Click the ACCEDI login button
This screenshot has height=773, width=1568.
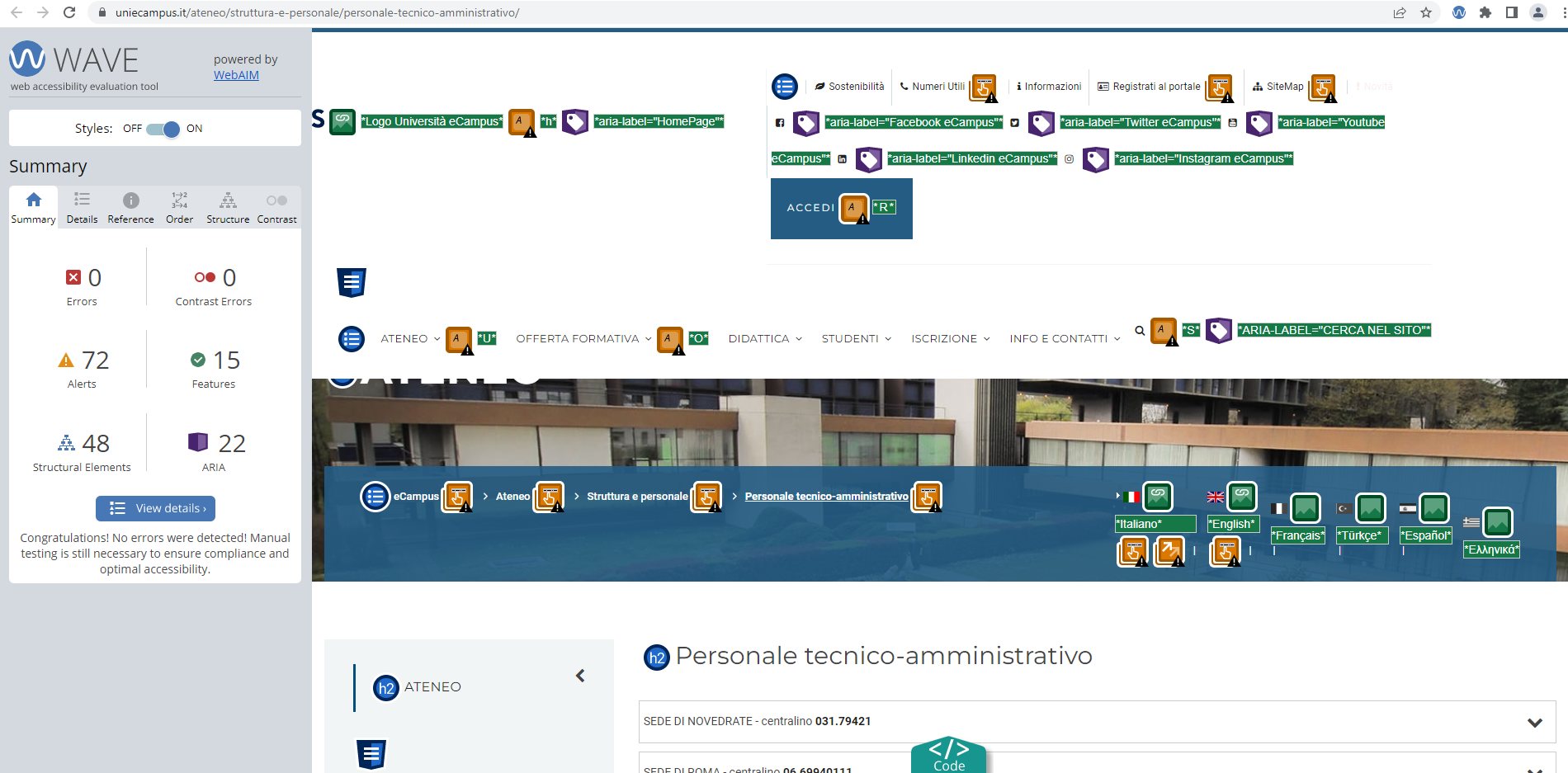810,208
